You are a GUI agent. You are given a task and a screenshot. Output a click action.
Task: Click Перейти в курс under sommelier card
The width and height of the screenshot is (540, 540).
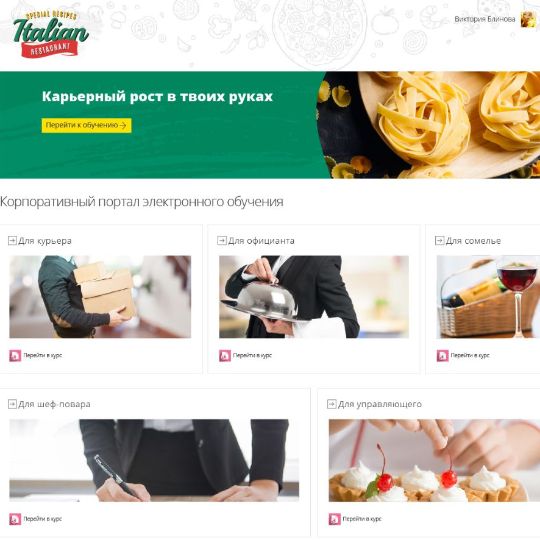point(470,355)
